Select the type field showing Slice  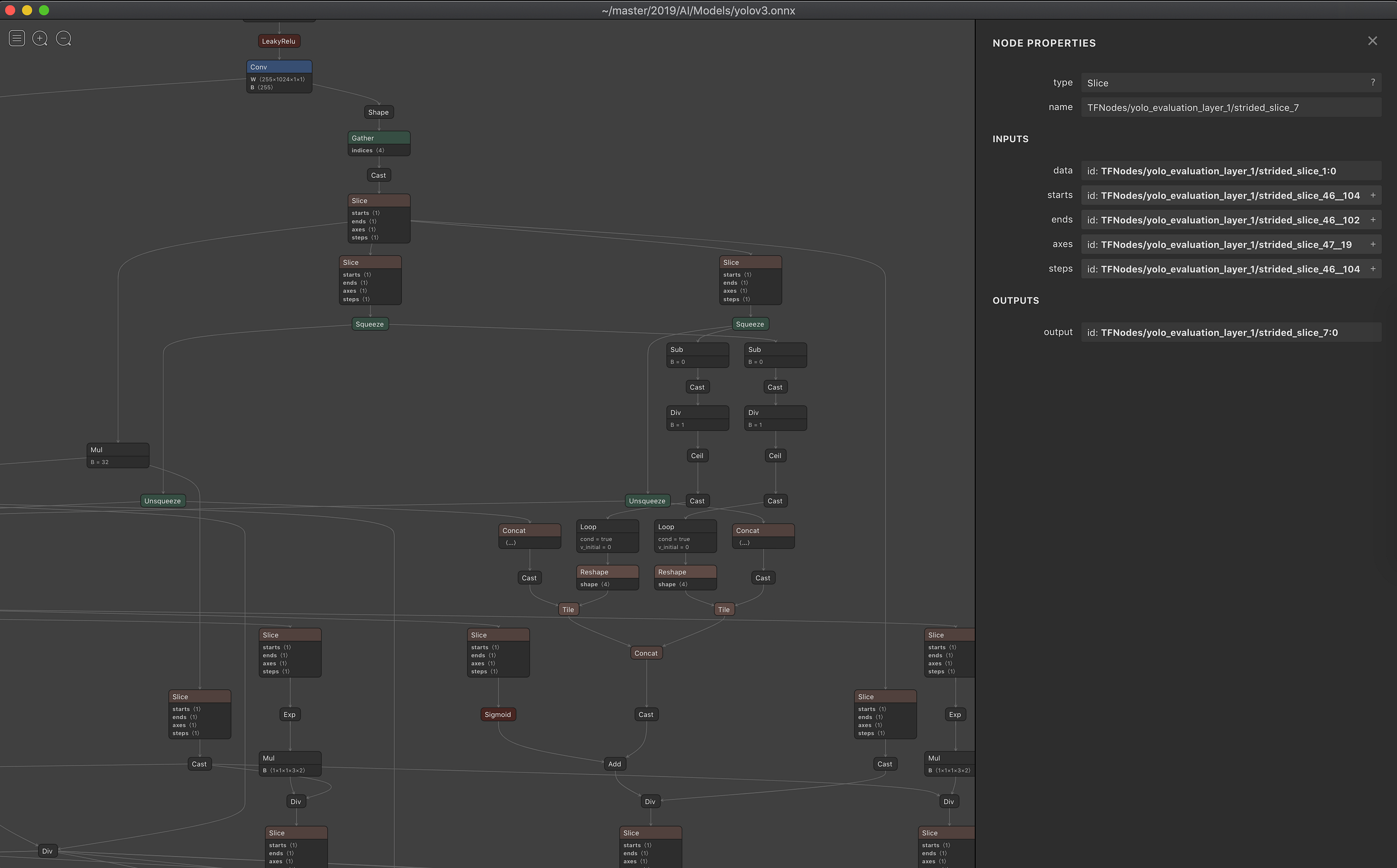point(1230,83)
